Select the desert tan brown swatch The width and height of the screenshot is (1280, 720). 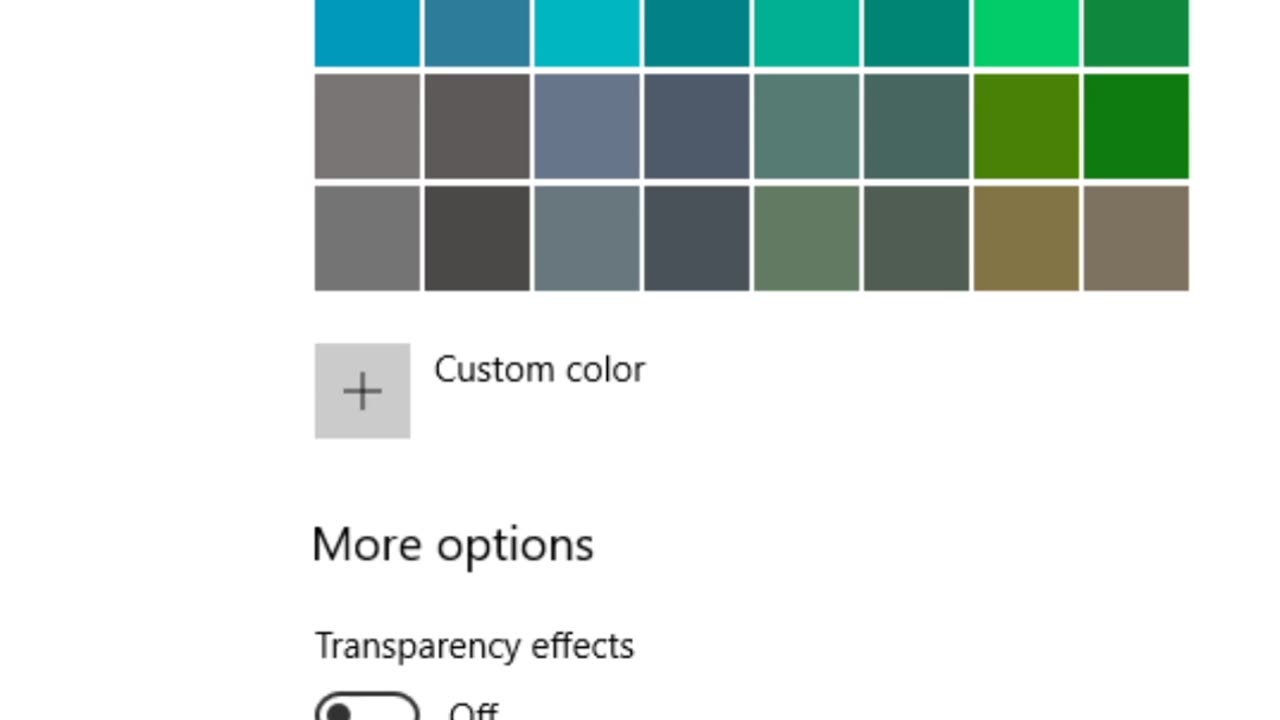click(1136, 238)
